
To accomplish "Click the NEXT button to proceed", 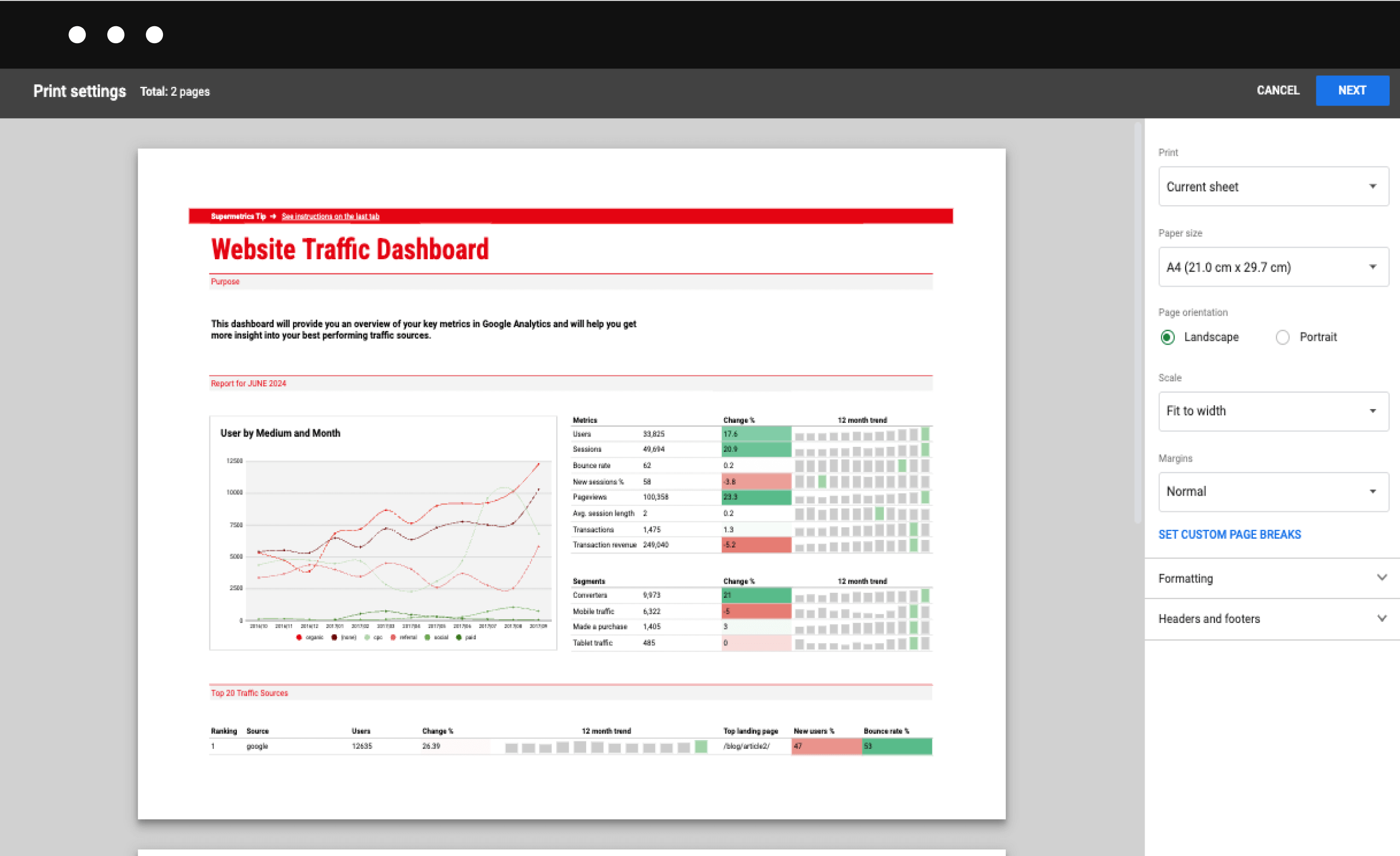I will pos(1350,91).
